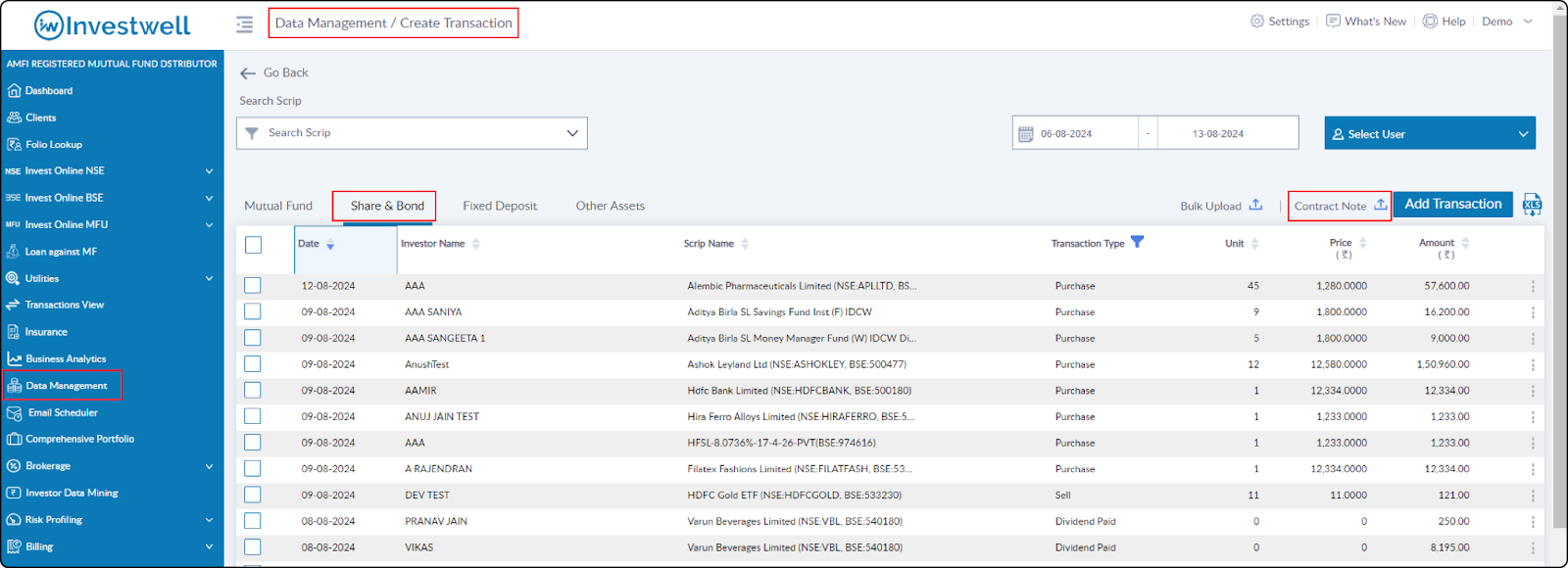Click the Go Back arrow icon

248,72
